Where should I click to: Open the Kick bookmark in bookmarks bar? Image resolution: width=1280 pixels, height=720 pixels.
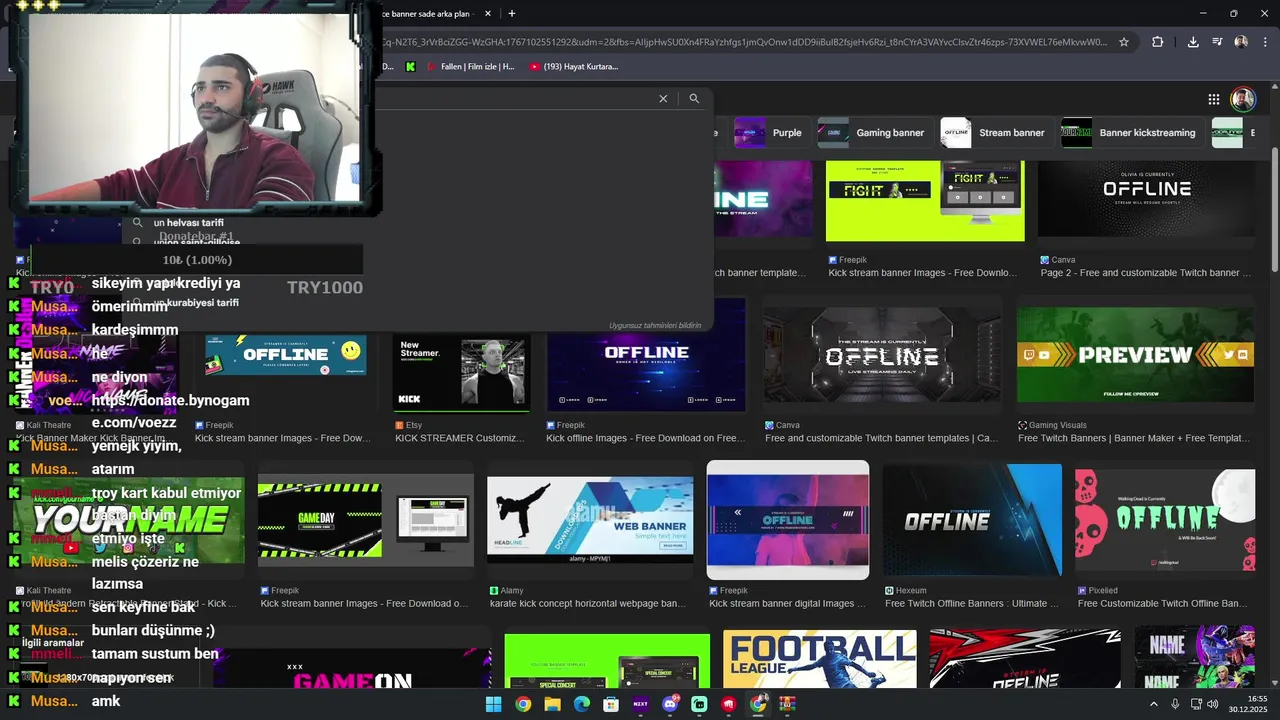click(x=410, y=67)
